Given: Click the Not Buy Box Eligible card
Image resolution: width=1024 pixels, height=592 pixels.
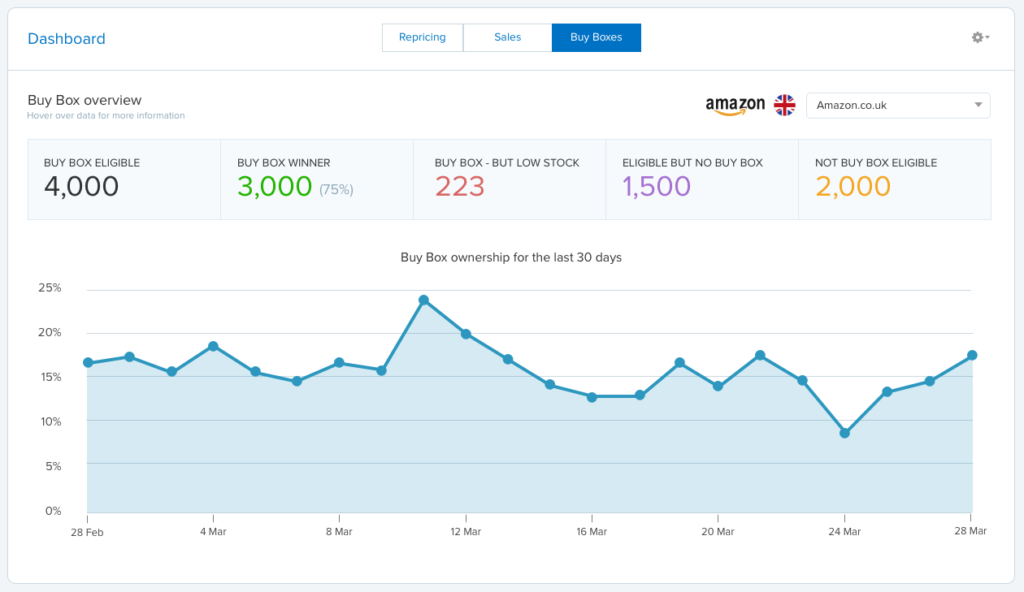Looking at the screenshot, I should click(x=895, y=179).
